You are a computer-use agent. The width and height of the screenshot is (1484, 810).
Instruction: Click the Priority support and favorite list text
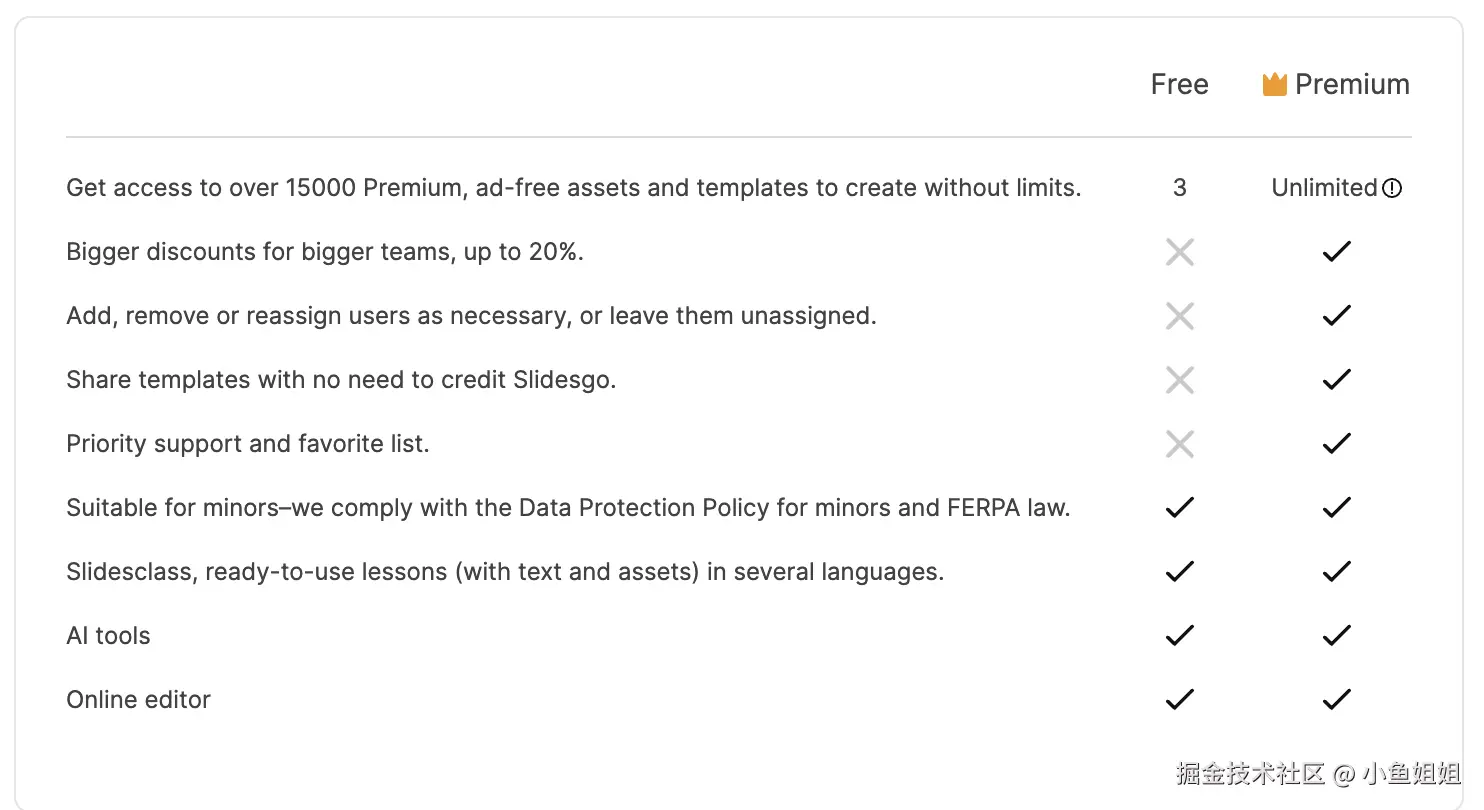(248, 444)
